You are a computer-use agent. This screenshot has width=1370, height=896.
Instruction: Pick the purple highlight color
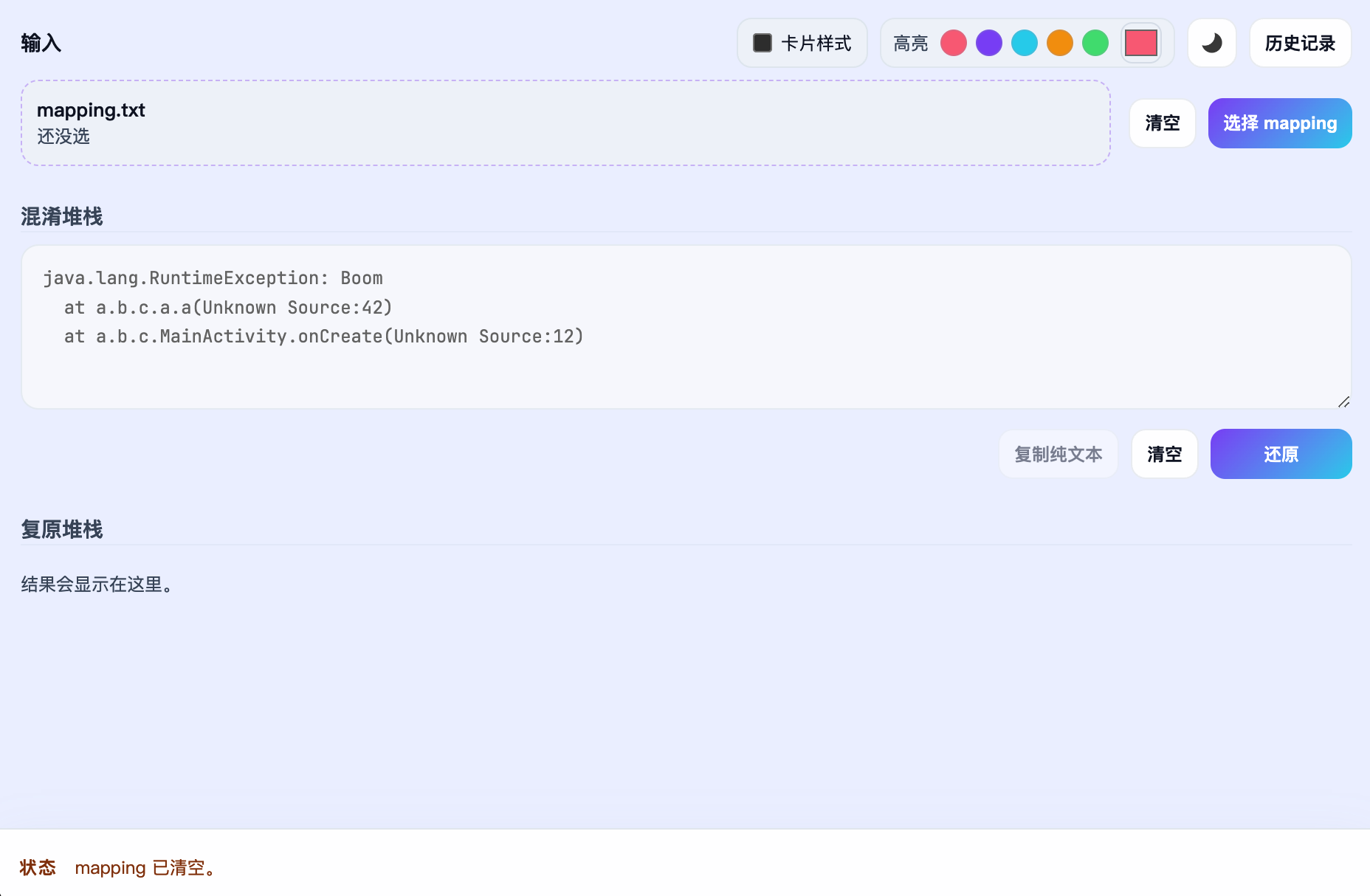coord(989,43)
